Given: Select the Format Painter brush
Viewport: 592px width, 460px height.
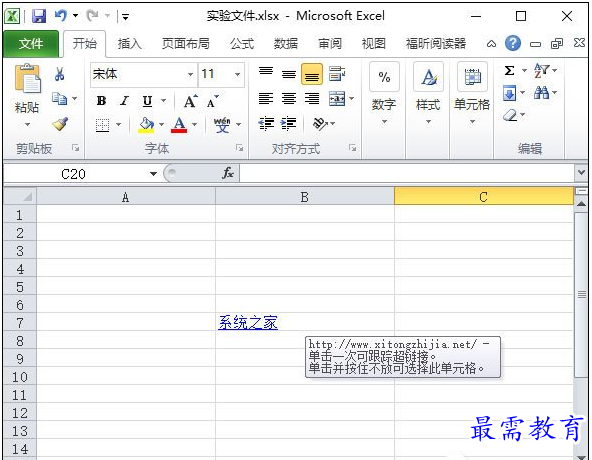Looking at the screenshot, I should 60,123.
